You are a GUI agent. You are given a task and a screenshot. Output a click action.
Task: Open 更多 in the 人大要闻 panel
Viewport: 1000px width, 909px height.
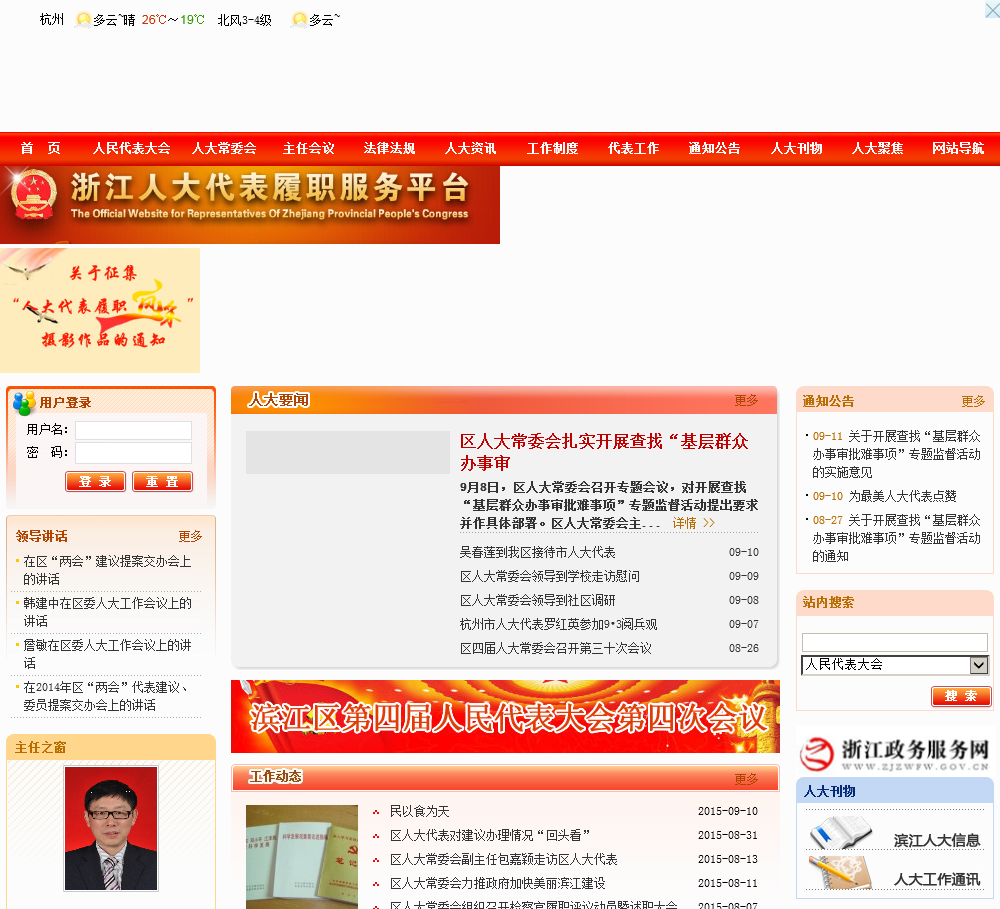(746, 401)
